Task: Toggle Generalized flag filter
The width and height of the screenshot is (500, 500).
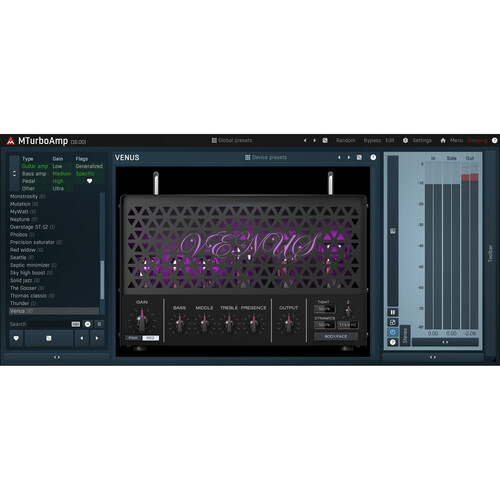Action: [89, 166]
